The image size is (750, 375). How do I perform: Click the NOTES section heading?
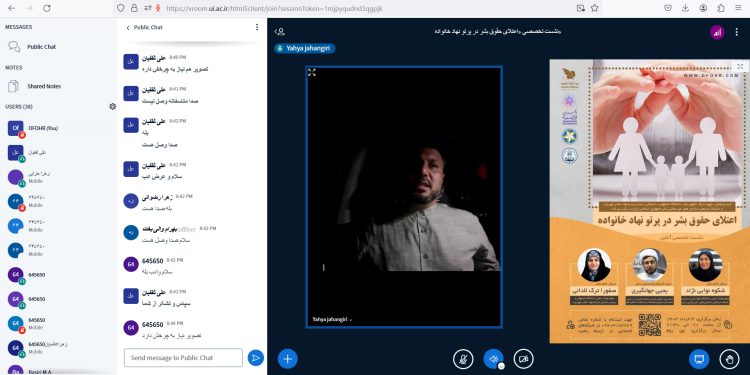click(x=14, y=68)
